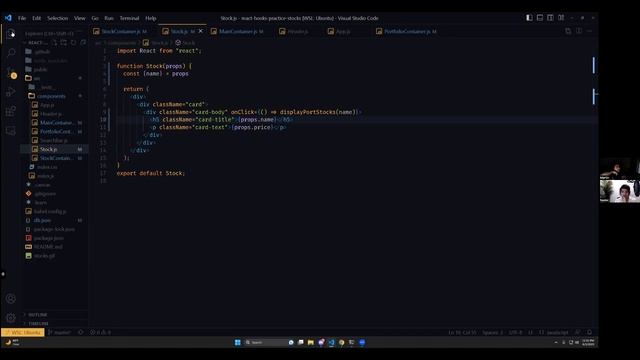Open the Go menu
The image size is (640, 360).
click(95, 18)
